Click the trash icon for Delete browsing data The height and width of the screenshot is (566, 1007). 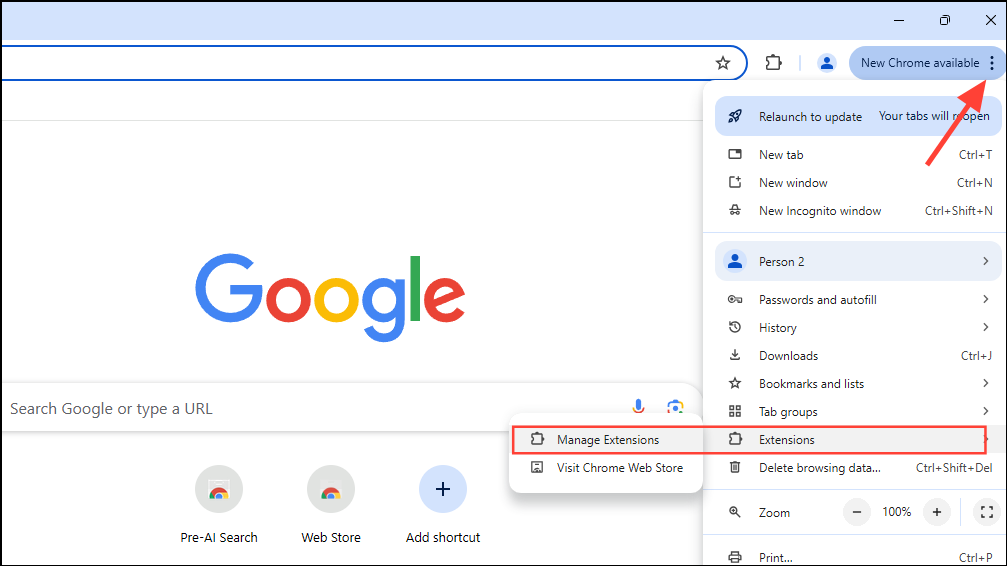pos(735,467)
